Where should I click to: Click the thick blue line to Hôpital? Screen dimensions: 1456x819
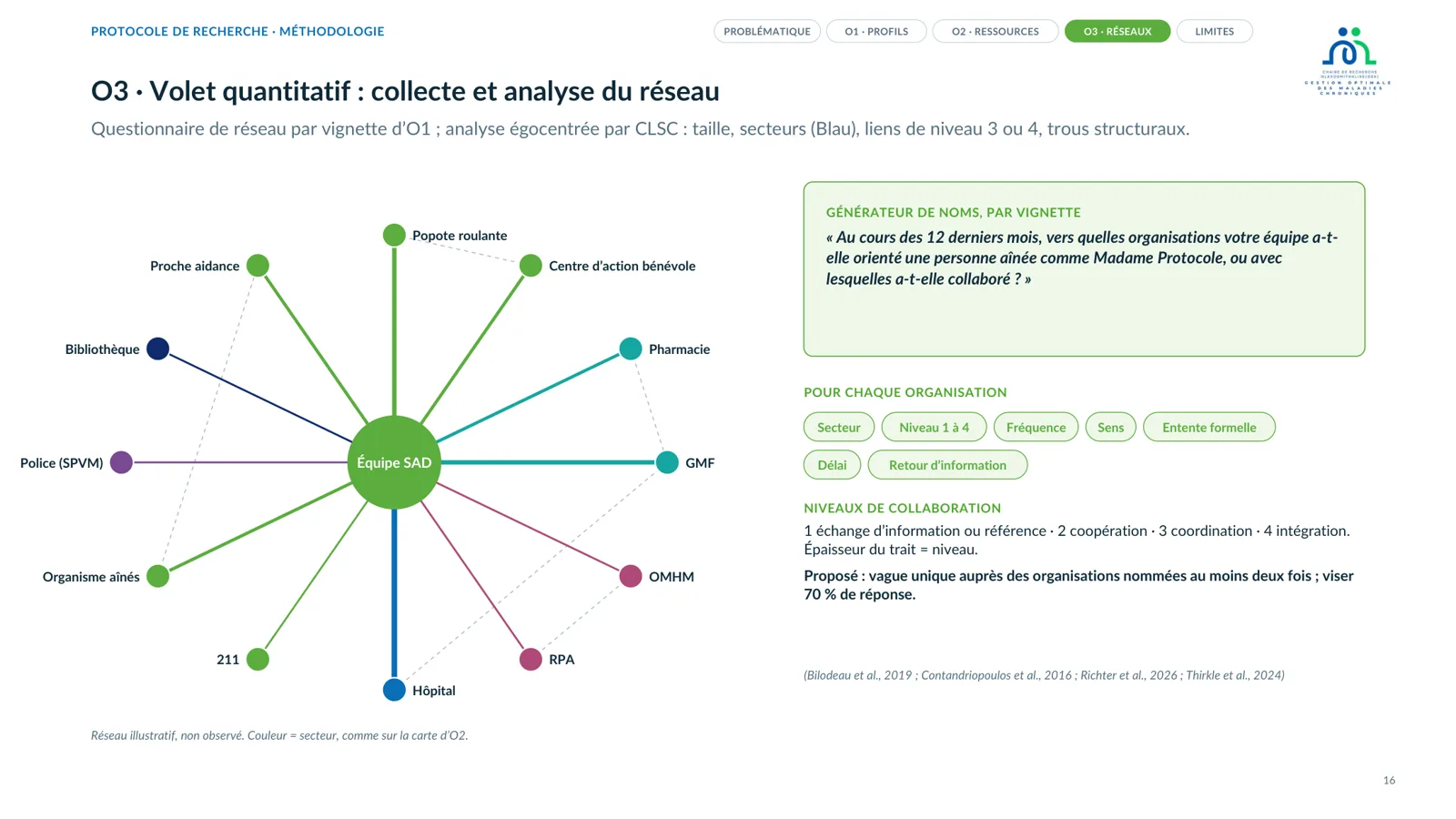(394, 593)
